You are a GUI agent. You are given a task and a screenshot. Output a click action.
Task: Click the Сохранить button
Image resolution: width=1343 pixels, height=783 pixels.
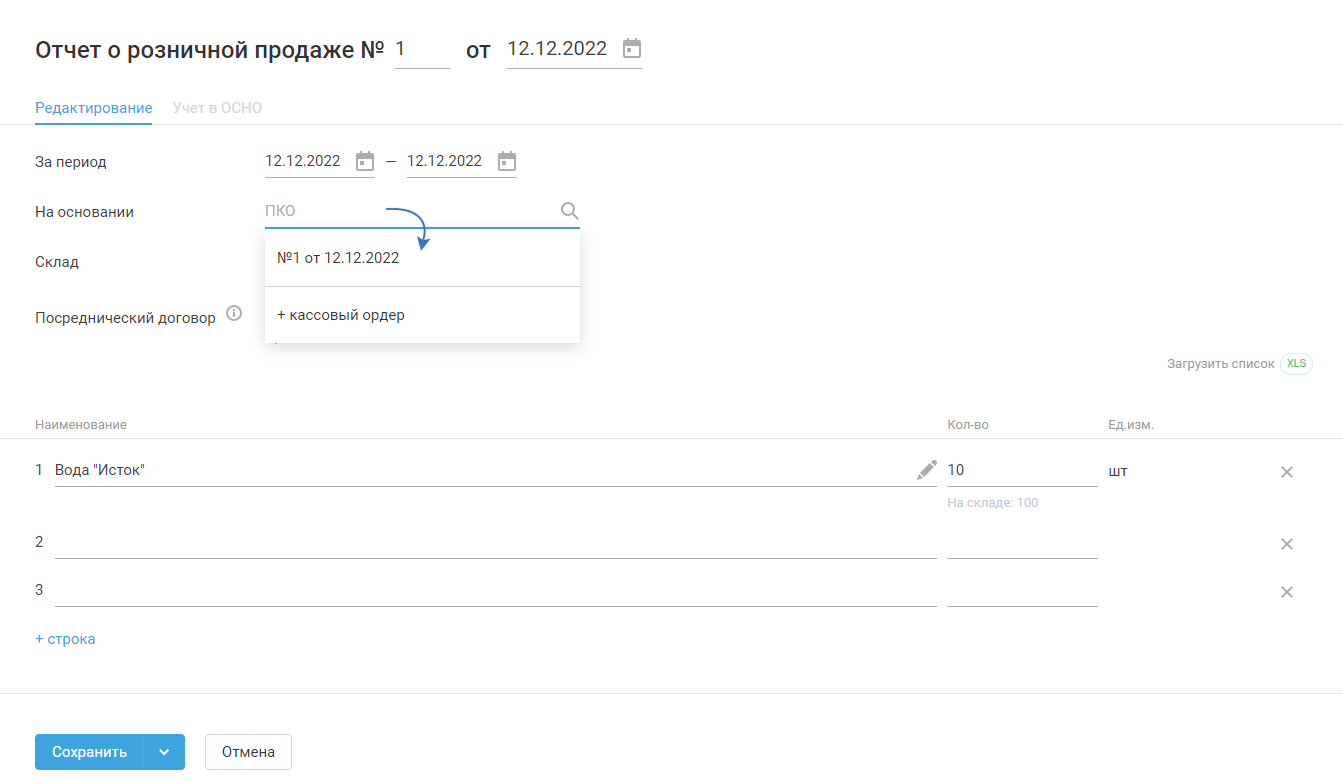(x=89, y=752)
